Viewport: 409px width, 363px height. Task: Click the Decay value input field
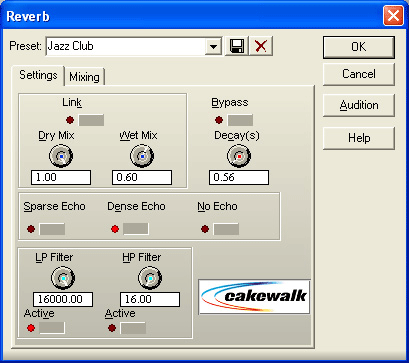239,177
